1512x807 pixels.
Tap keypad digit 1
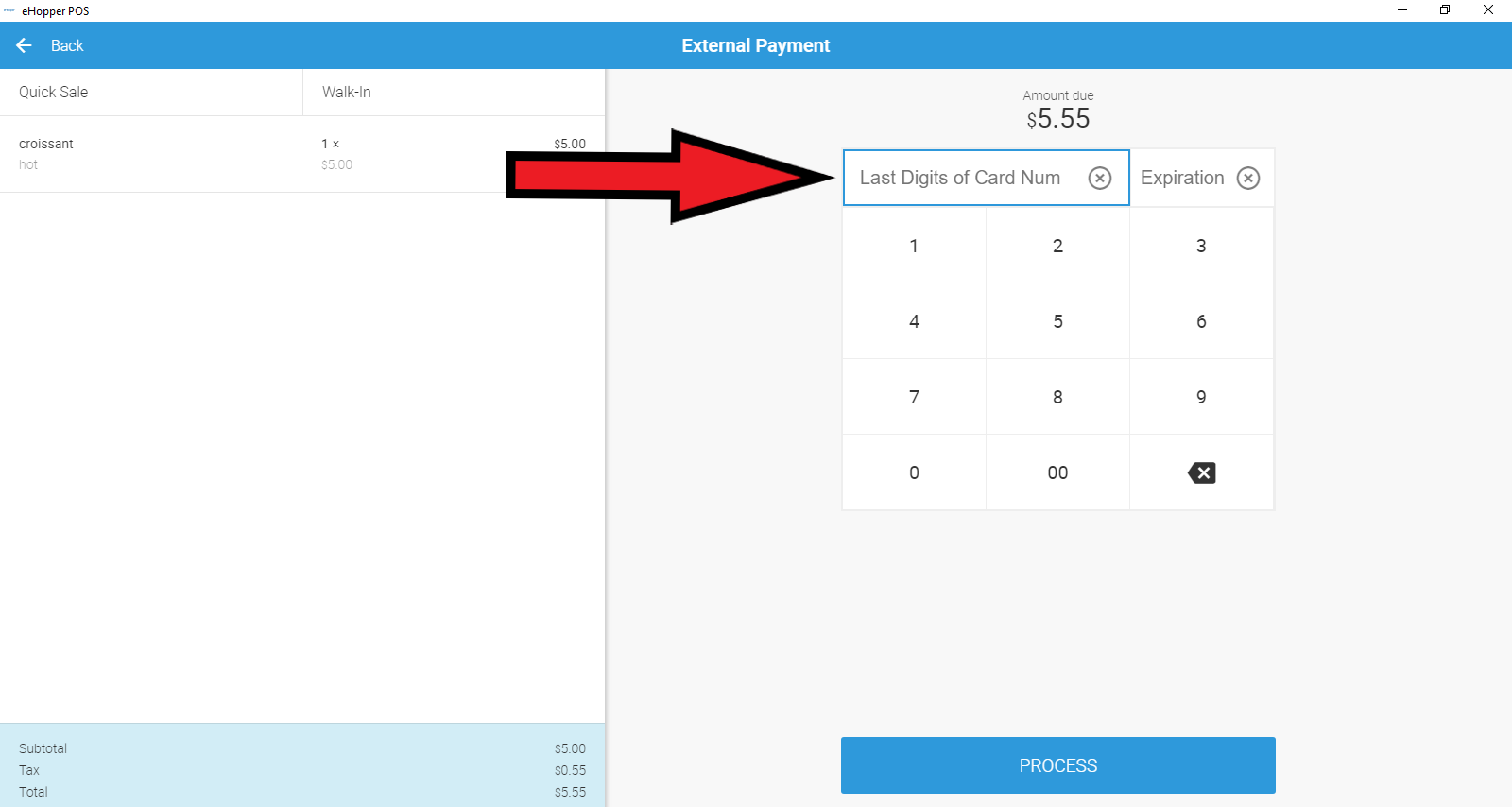[914, 246]
